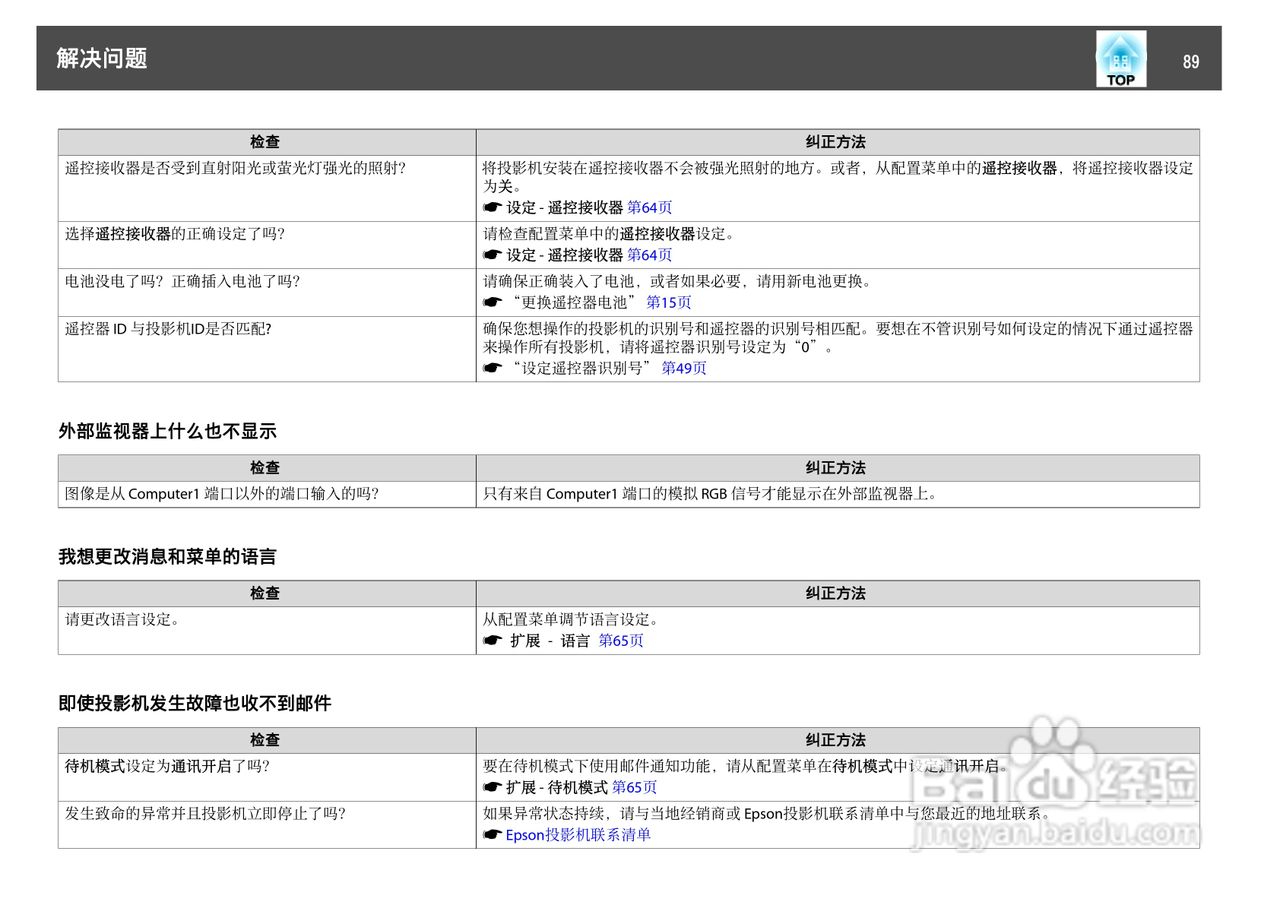Click cell “发生致命的异常并且投影机立即停止了吗?”
Screen dimensions: 1280x905
267,825
